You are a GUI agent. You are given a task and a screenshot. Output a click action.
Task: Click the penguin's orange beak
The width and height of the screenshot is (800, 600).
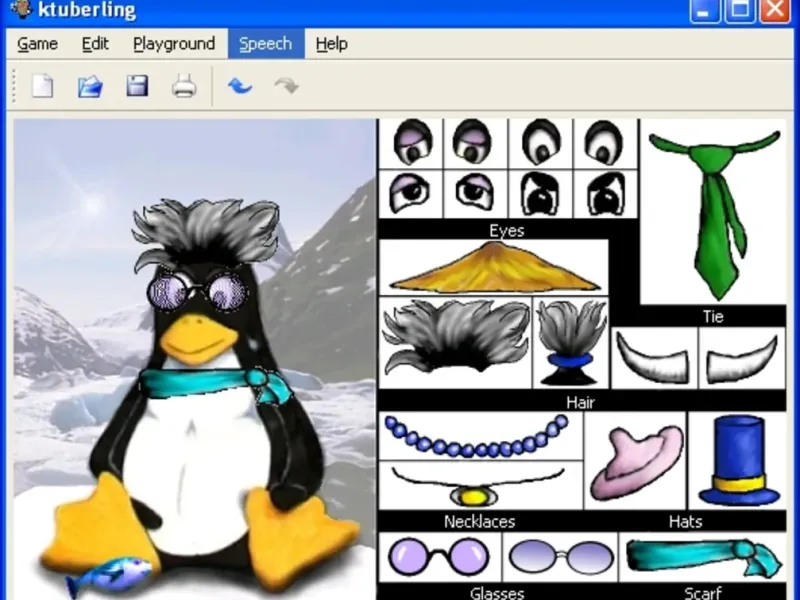198,338
